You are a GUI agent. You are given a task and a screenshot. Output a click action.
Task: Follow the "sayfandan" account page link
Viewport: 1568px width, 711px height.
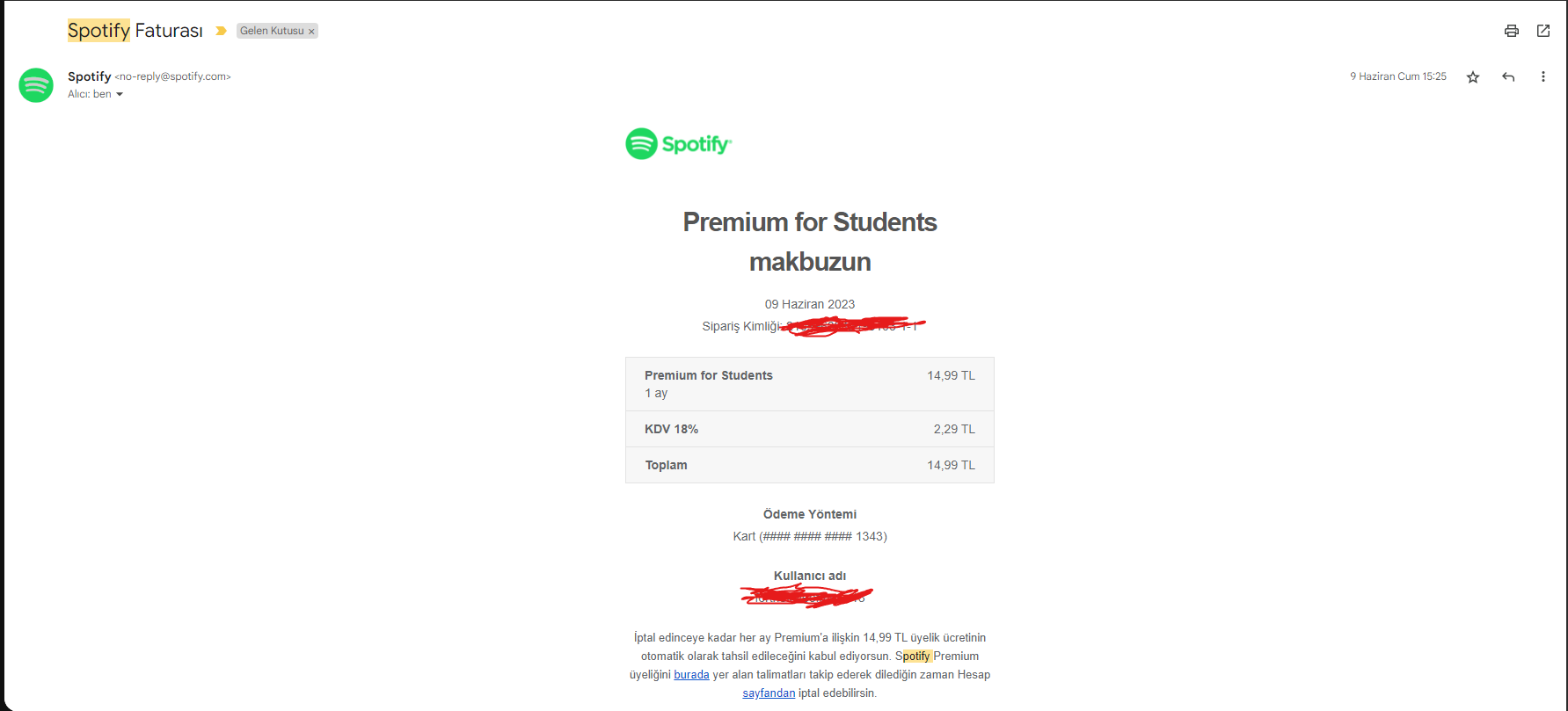(x=769, y=693)
